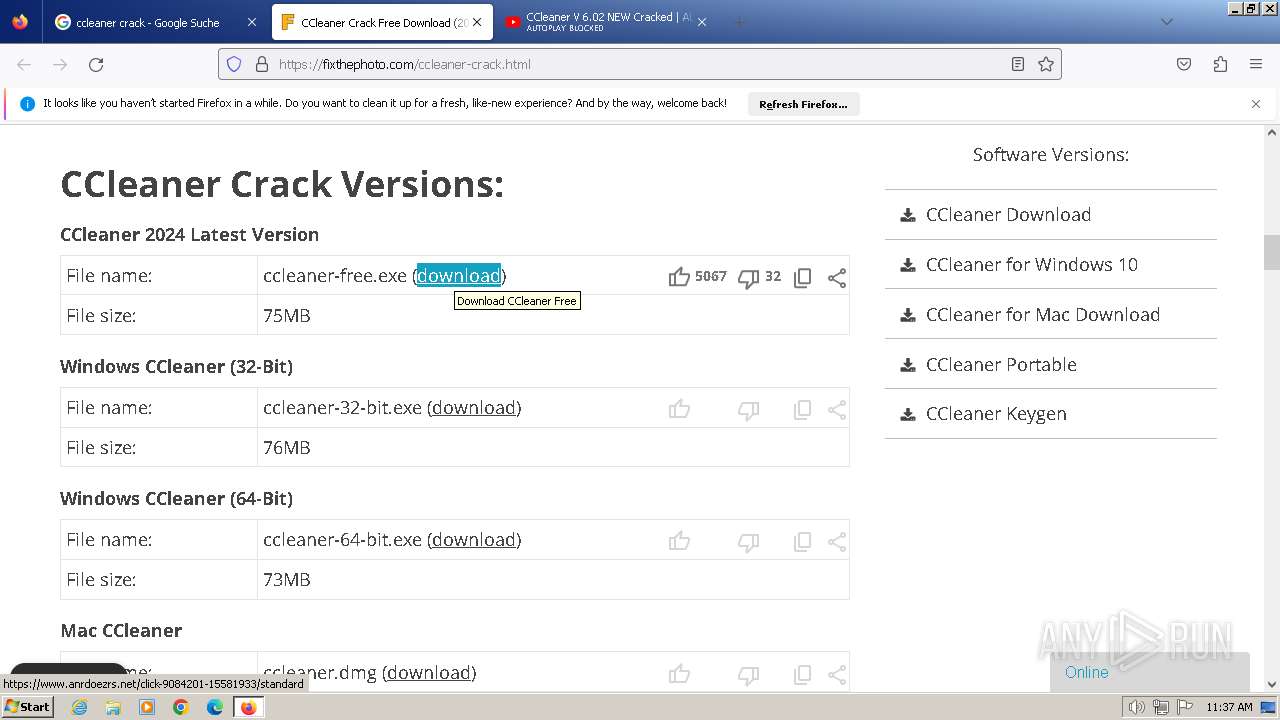This screenshot has height=720, width=1280.
Task: Bookmark this page with the star icon
Action: click(x=1046, y=64)
